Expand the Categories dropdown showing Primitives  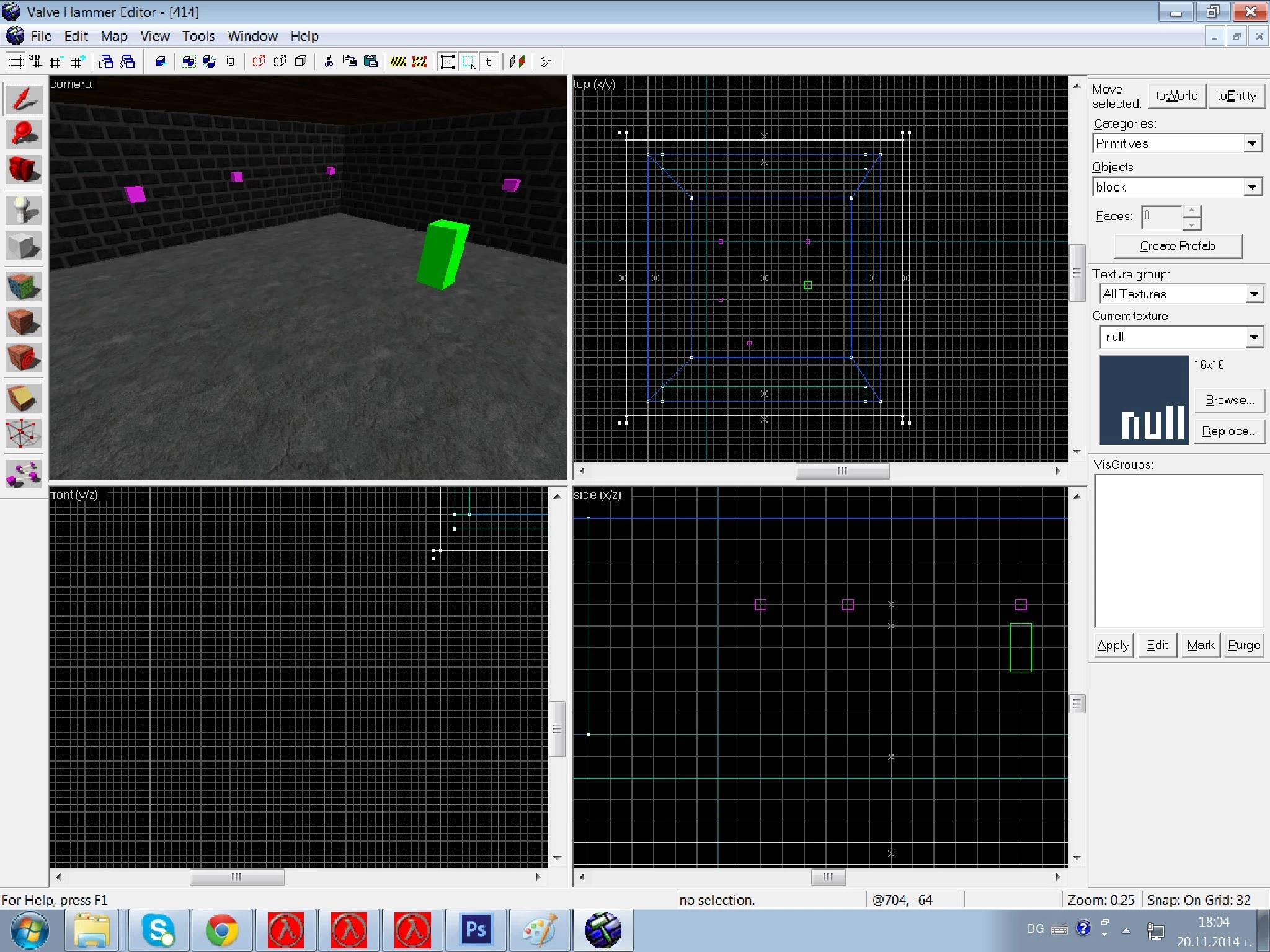[1253, 144]
